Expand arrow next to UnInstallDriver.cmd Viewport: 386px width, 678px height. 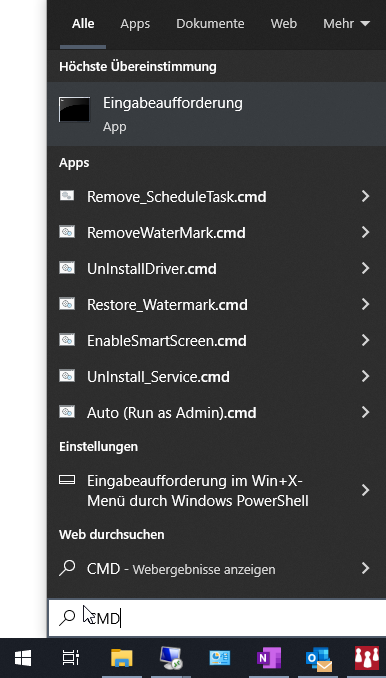point(366,269)
